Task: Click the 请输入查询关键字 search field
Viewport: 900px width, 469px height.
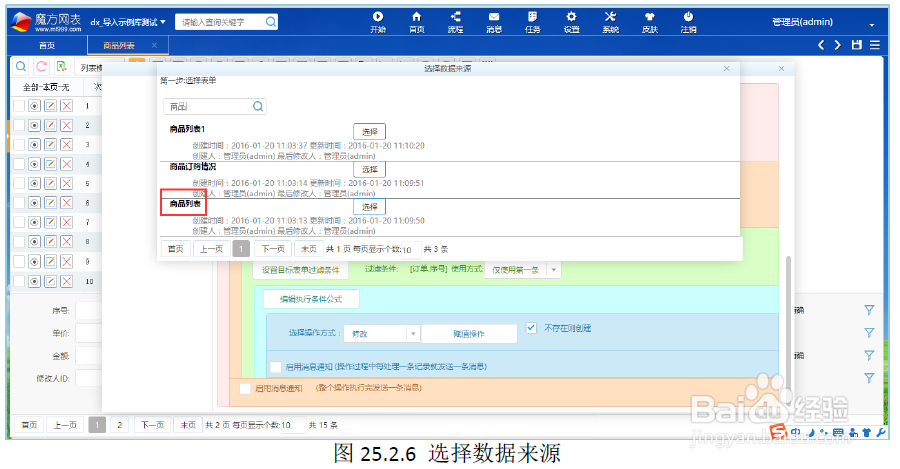Action: tap(219, 22)
